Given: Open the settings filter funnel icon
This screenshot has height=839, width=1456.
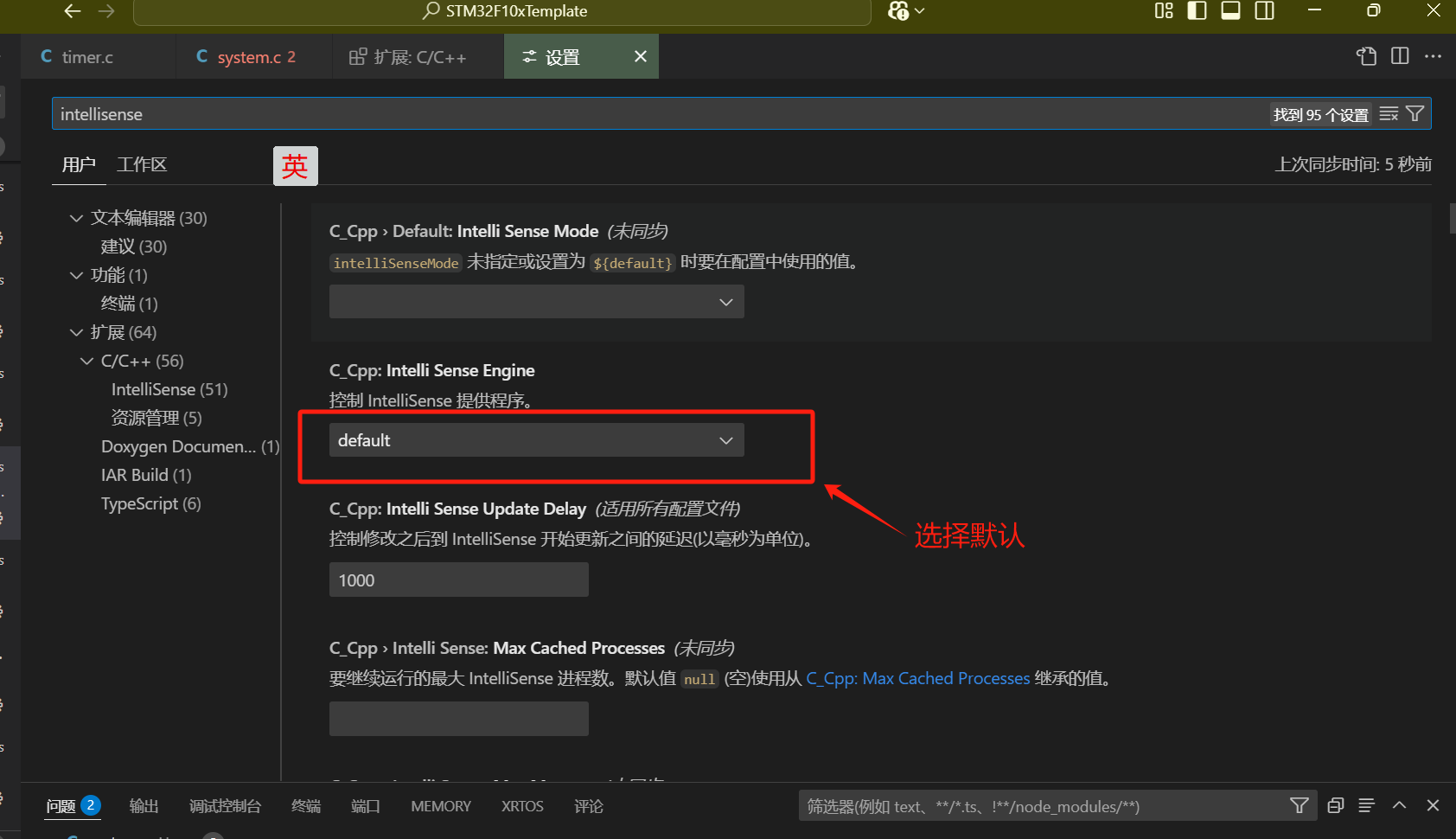Looking at the screenshot, I should (x=1415, y=114).
